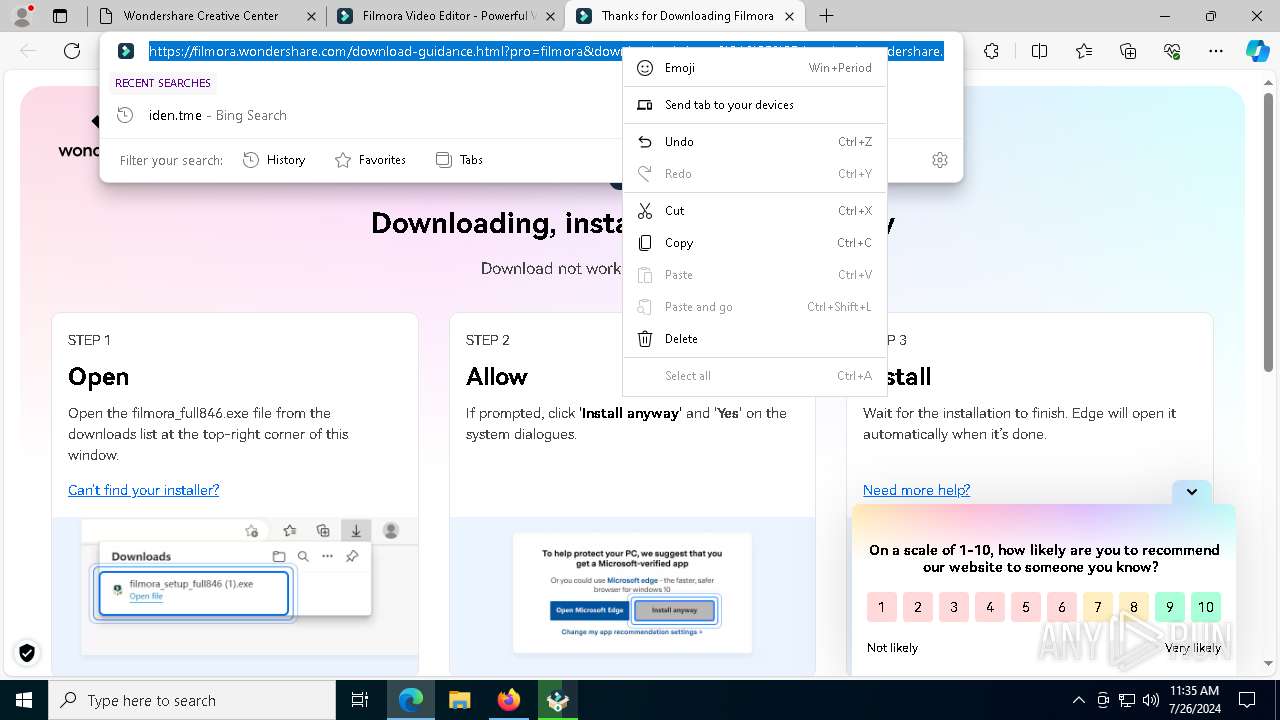Rate recommendation score 9

[1170, 607]
